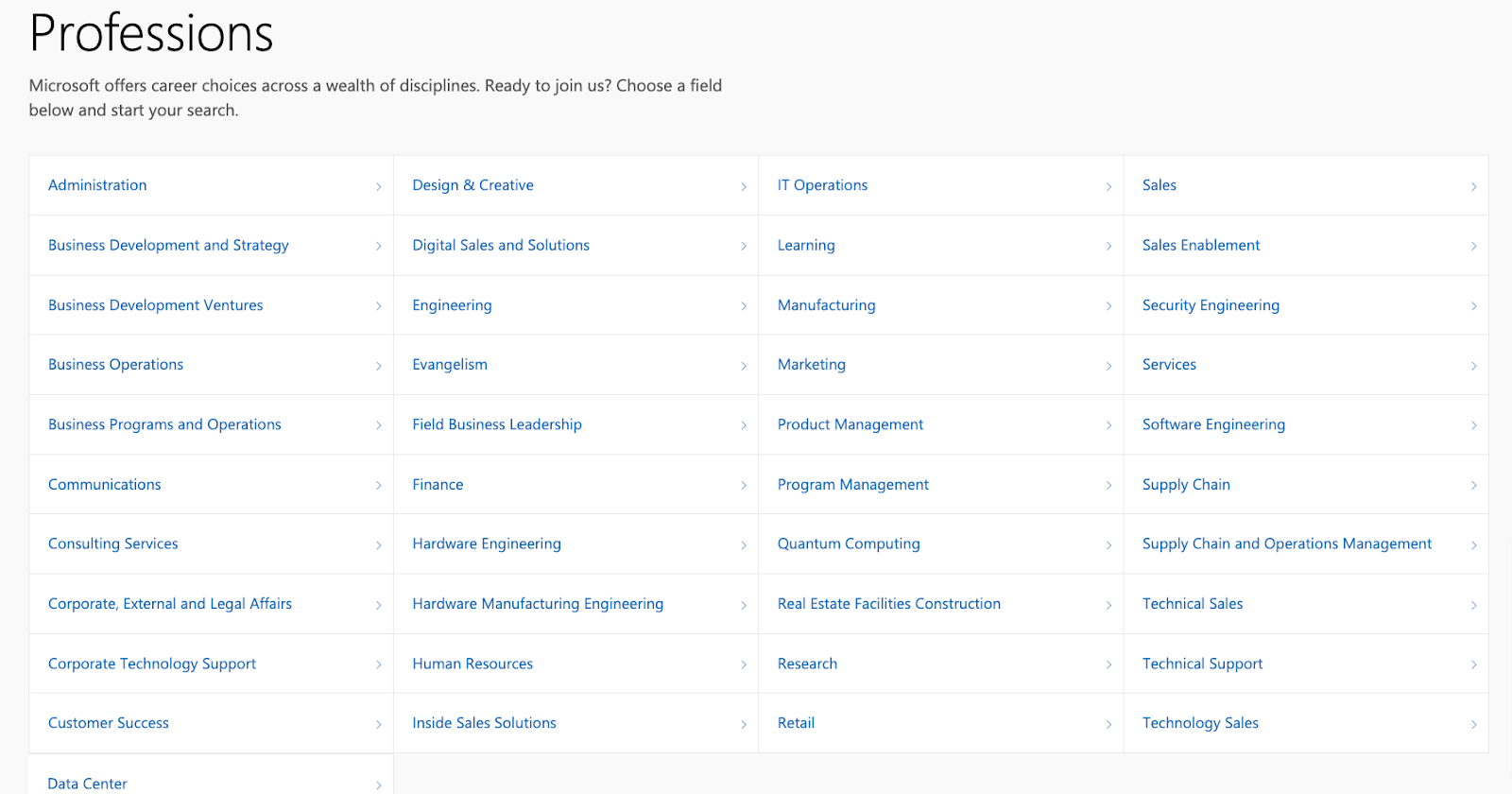
Task: Click the chevron beside Data Center
Action: tap(378, 785)
